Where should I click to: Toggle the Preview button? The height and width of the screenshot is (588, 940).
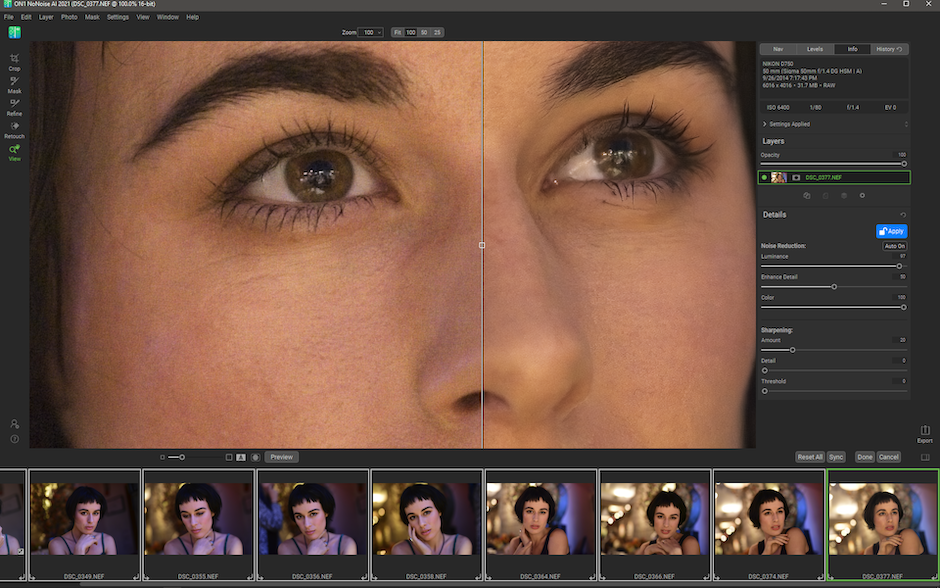[281, 457]
